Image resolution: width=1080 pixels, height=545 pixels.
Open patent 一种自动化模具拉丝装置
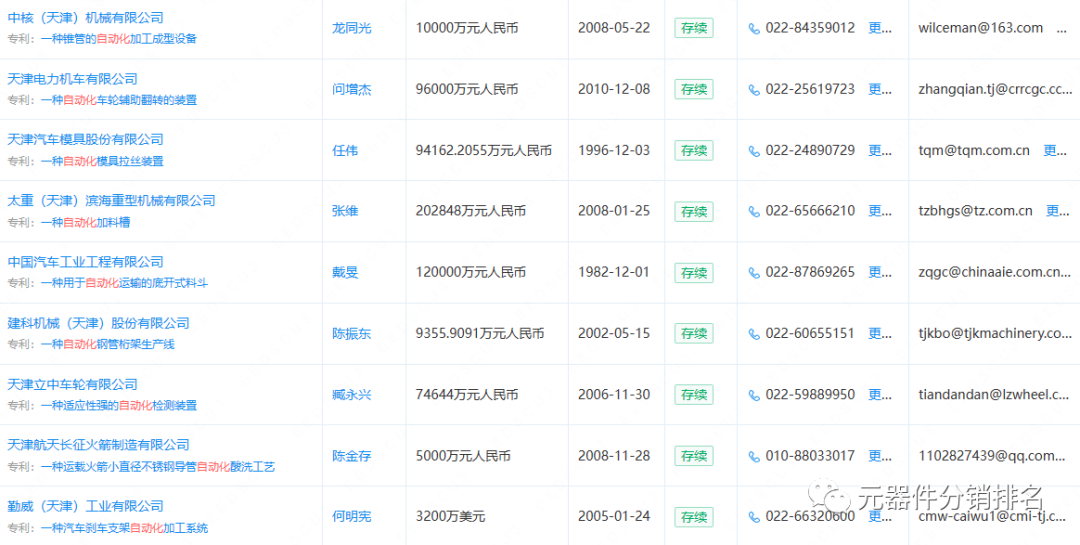tap(102, 161)
